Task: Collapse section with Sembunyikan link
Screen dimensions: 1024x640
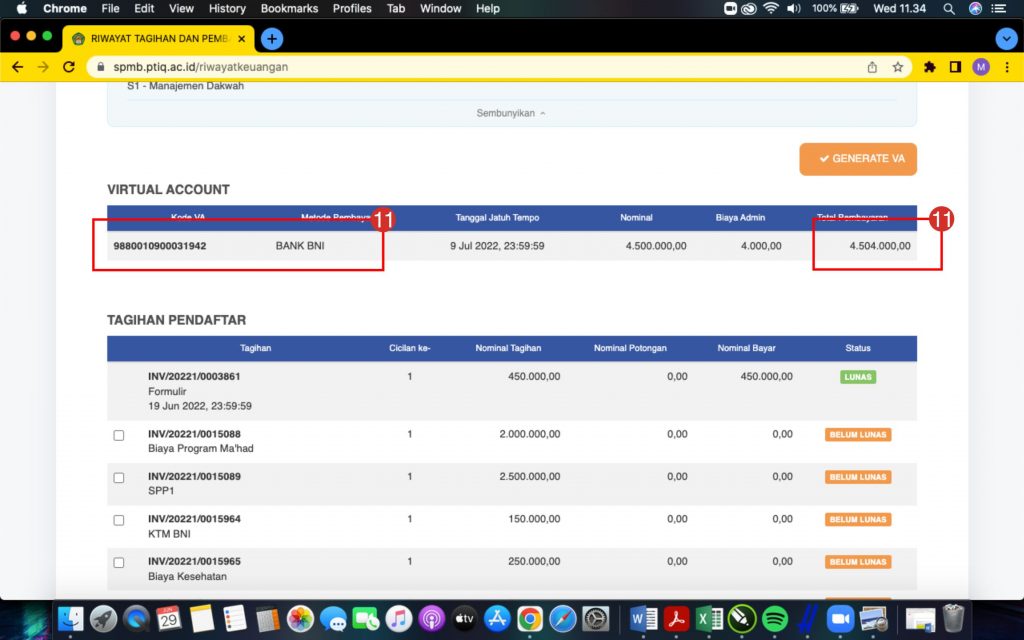Action: pyautogui.click(x=511, y=113)
